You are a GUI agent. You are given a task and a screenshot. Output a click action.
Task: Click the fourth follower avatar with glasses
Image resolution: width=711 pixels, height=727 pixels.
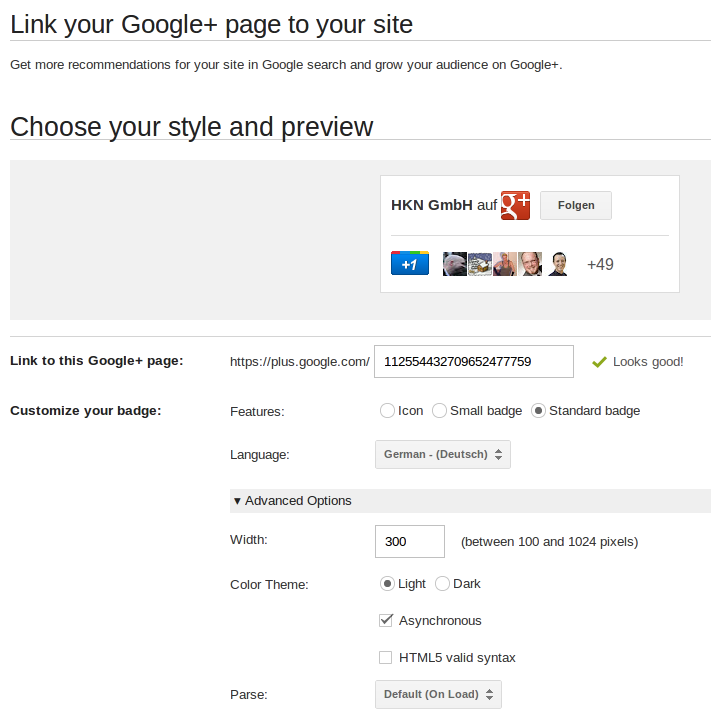[x=530, y=264]
